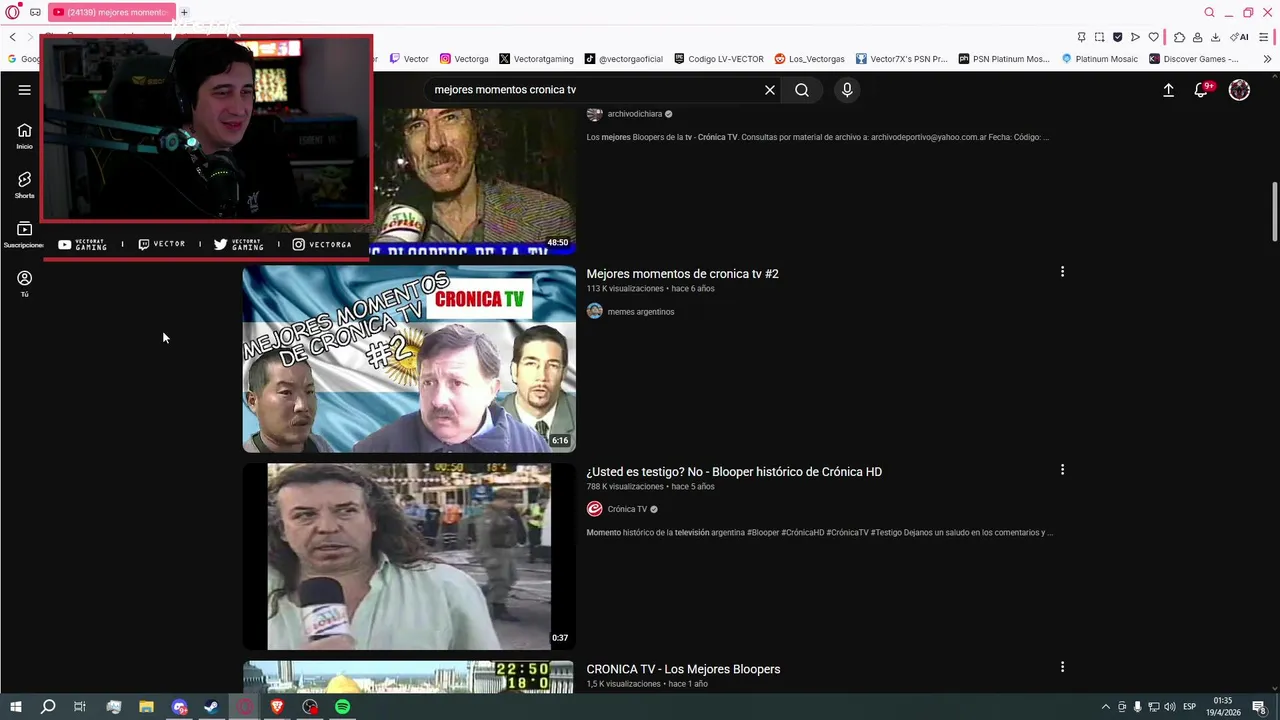Open YouTube notifications bell
Screen dimensions: 1280x720
tap(1202, 90)
